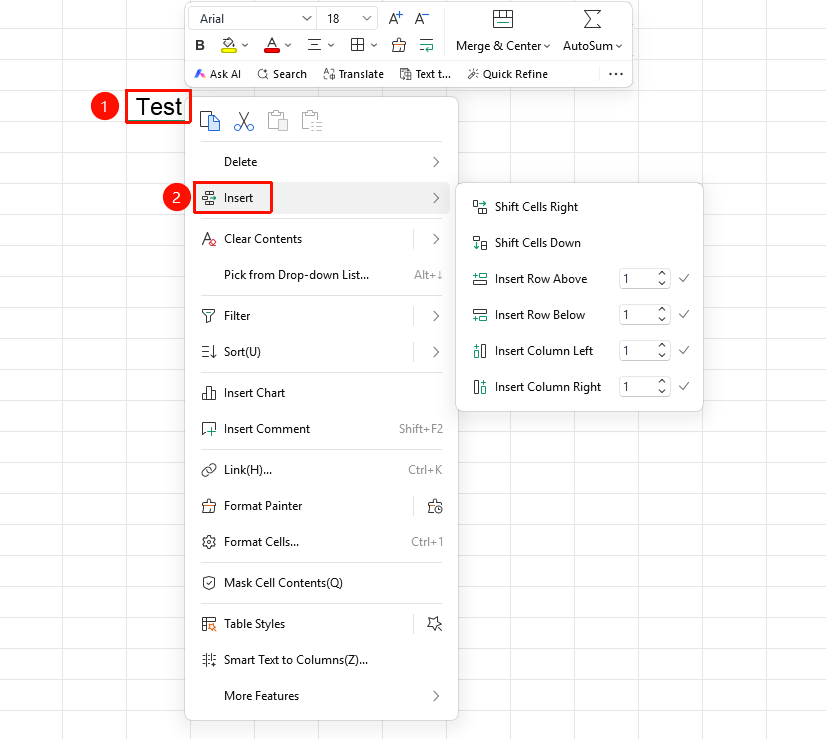The width and height of the screenshot is (826, 739).
Task: Confirm Insert Column Left with checkmark
Action: coord(684,351)
